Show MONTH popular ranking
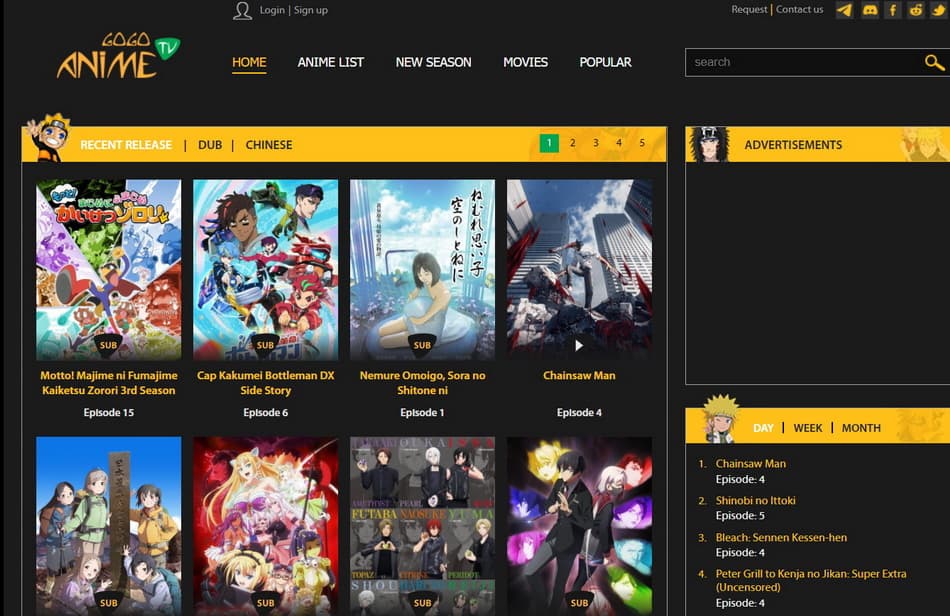The height and width of the screenshot is (616, 950). pyautogui.click(x=861, y=428)
